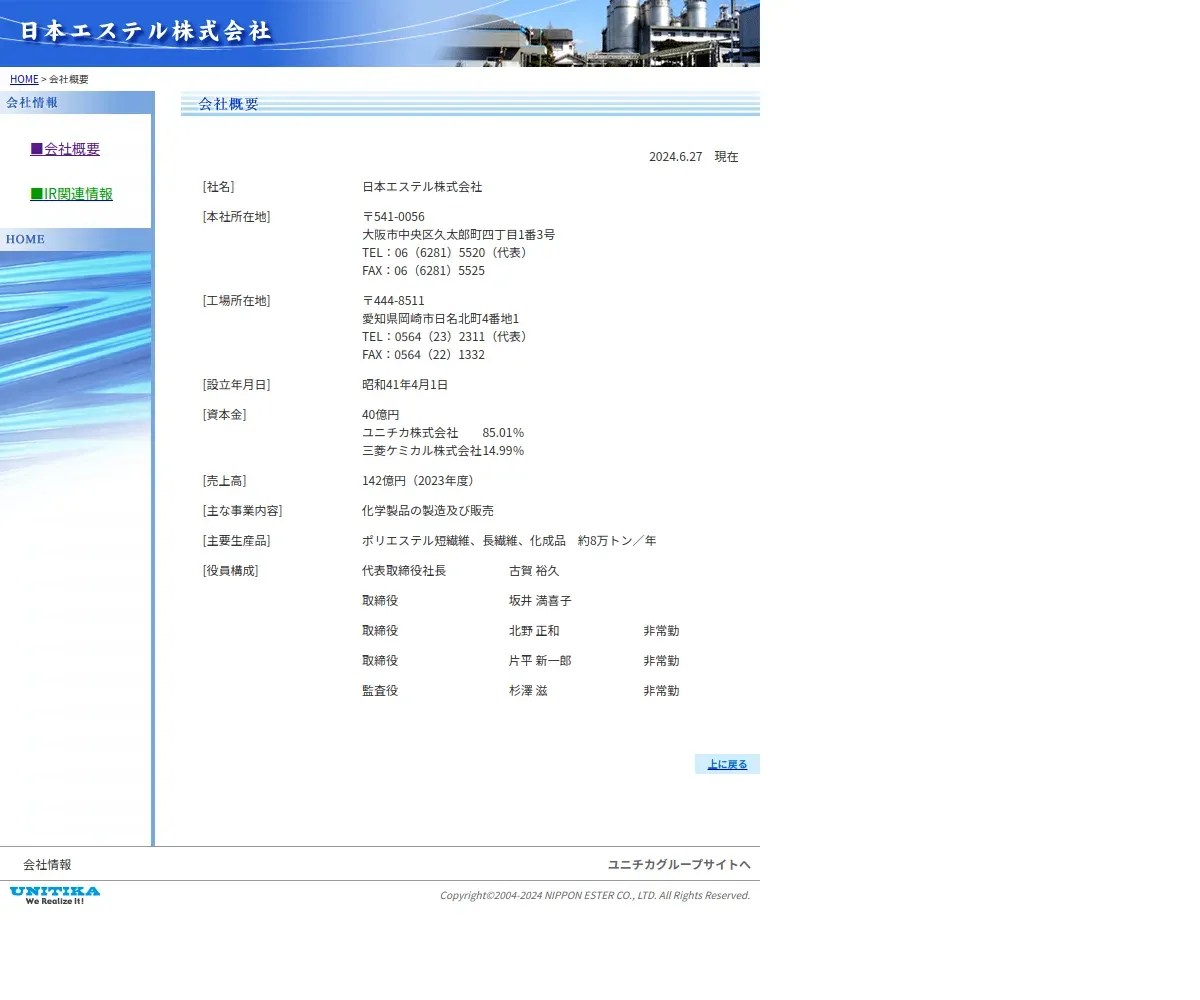Click the postal code 〒444-8511
This screenshot has height=1000, width=1200.
(393, 301)
